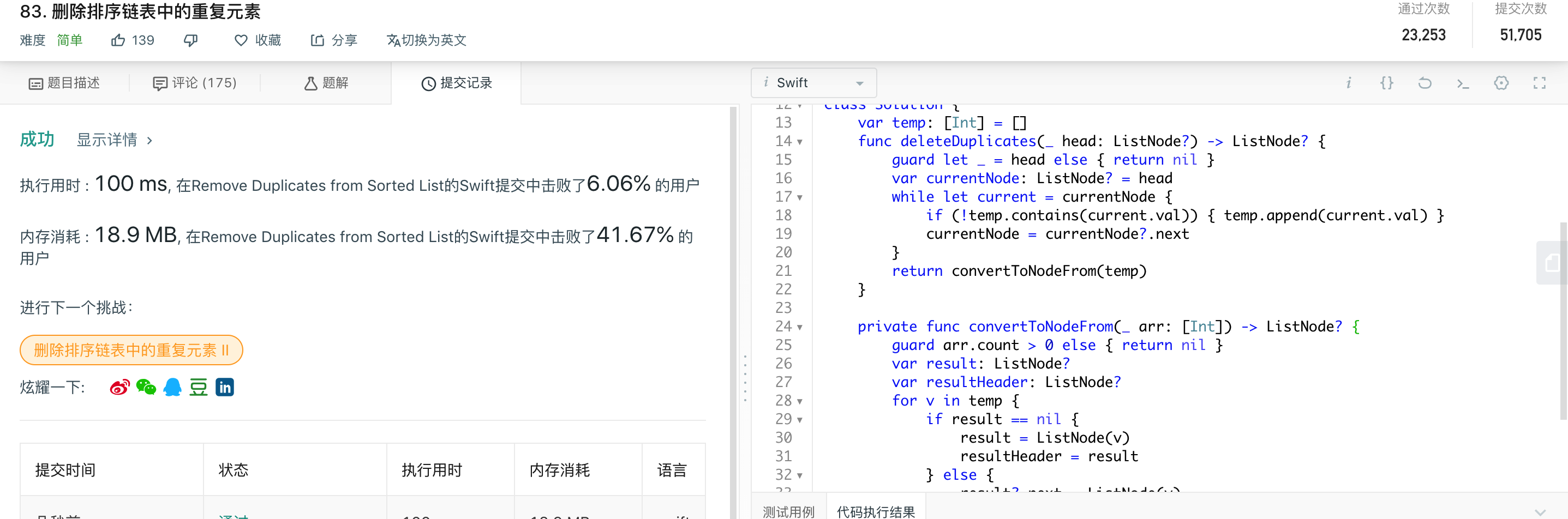Collapse code fold arrow at line 17

point(800,197)
